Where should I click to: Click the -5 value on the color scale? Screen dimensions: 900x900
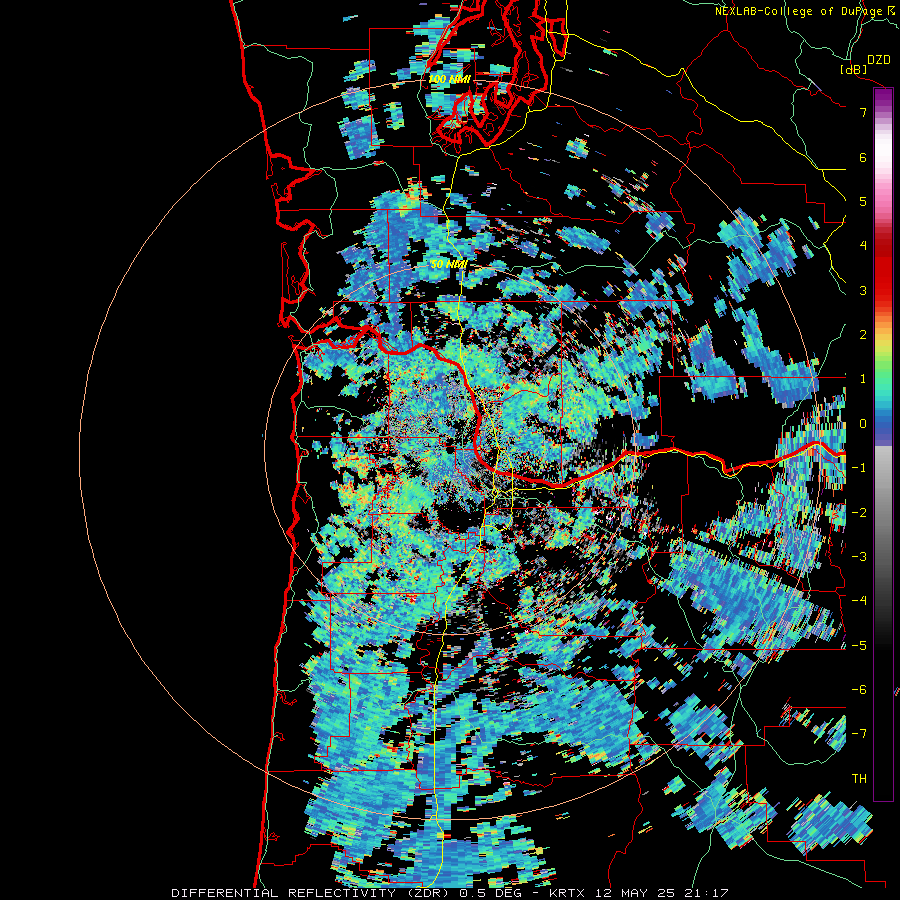[x=859, y=646]
